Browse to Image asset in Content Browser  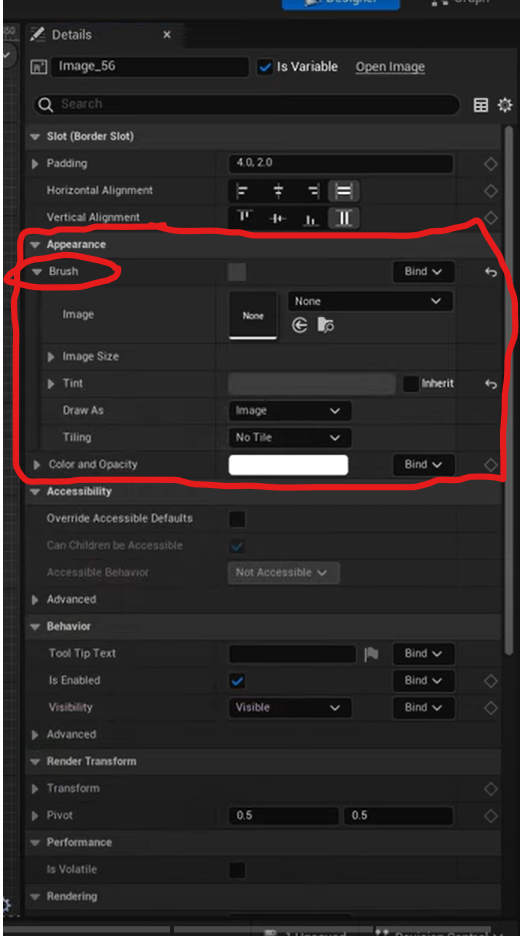325,325
